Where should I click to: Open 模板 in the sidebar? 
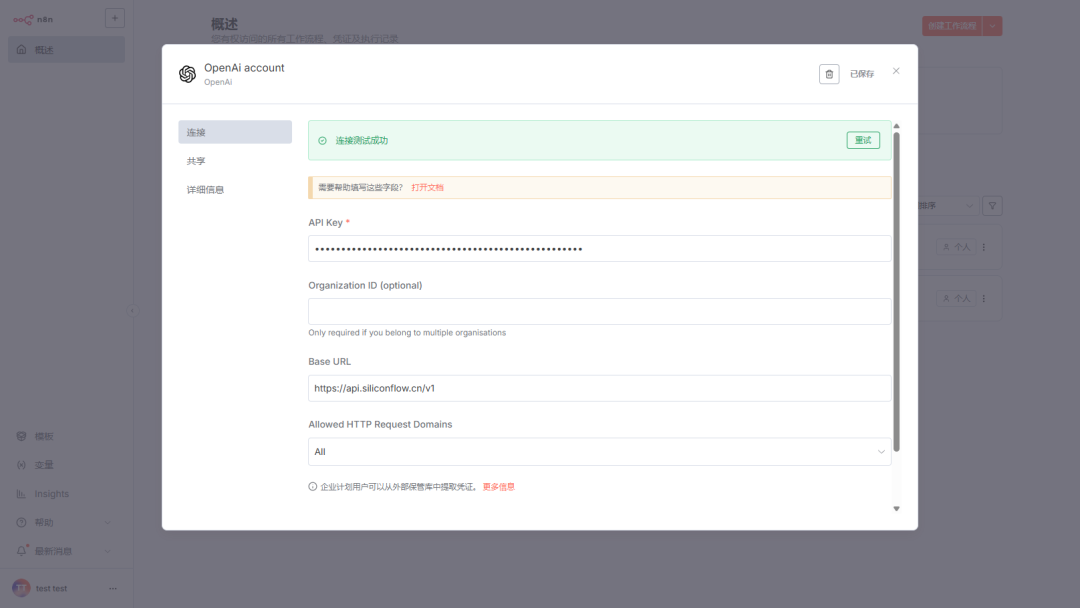tap(66, 437)
